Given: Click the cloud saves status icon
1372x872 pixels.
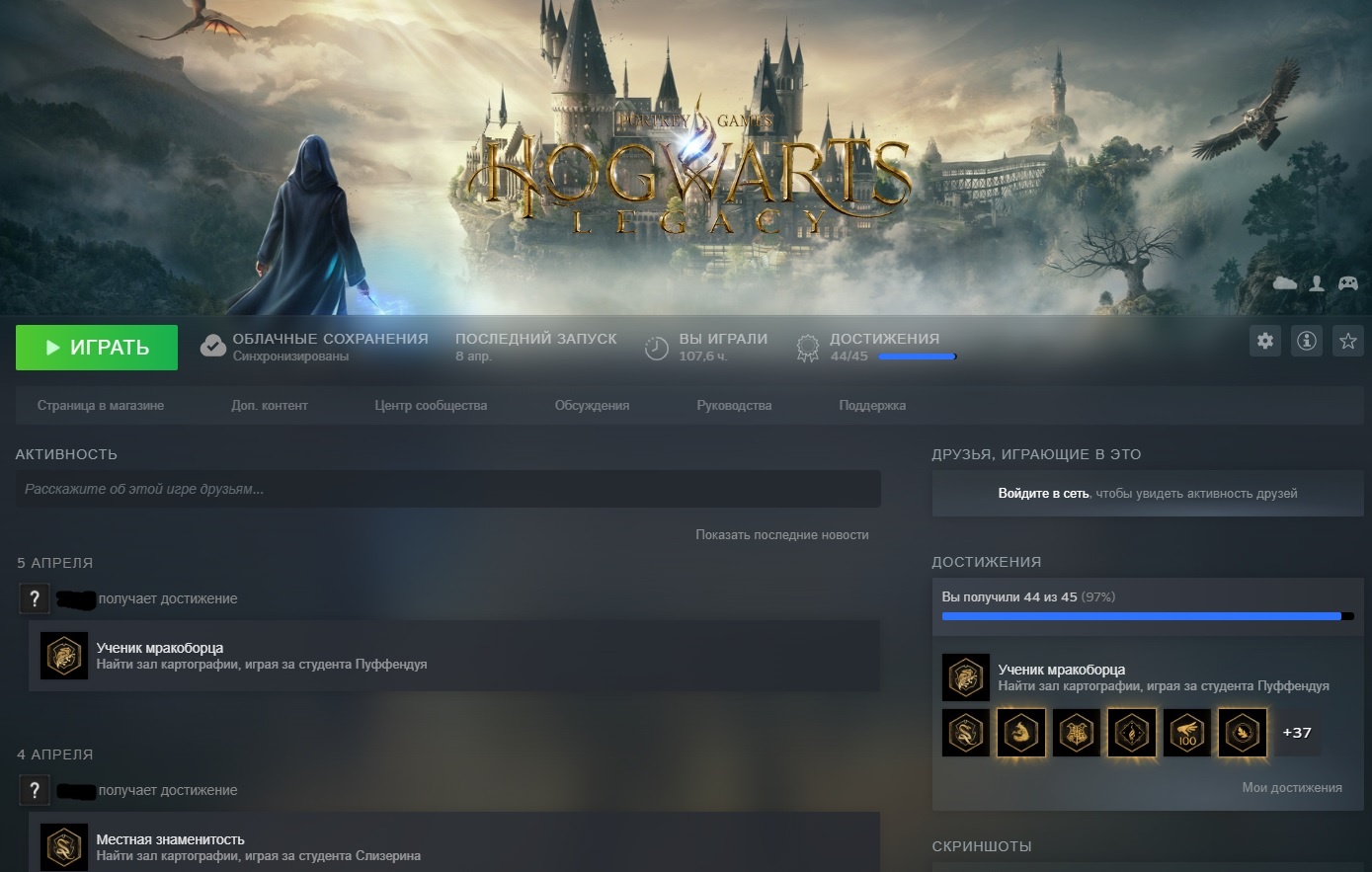Looking at the screenshot, I should pos(212,347).
